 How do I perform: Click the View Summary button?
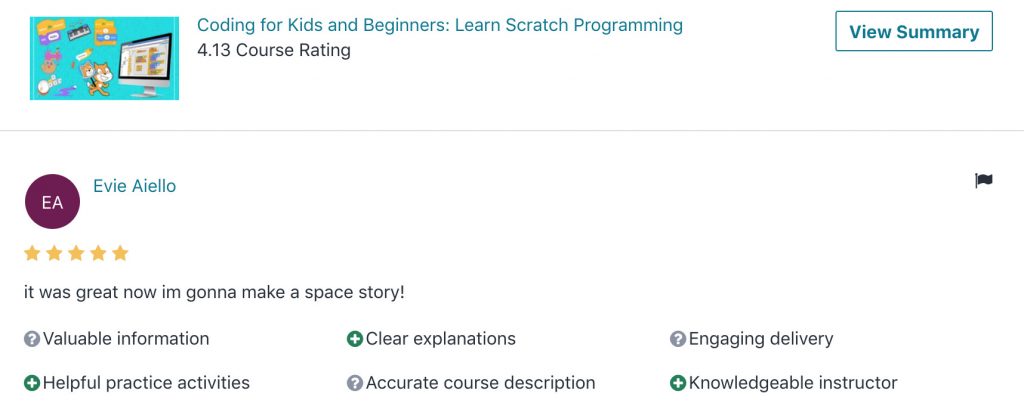(x=914, y=31)
